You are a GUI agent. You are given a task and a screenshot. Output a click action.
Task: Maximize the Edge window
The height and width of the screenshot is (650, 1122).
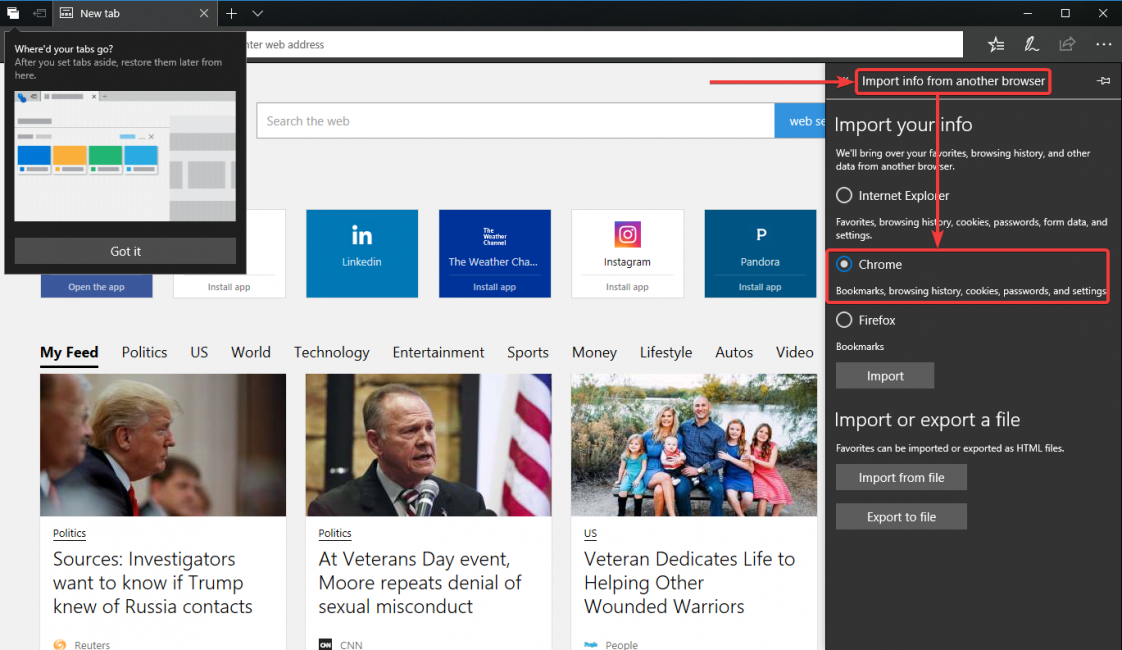pos(1065,13)
